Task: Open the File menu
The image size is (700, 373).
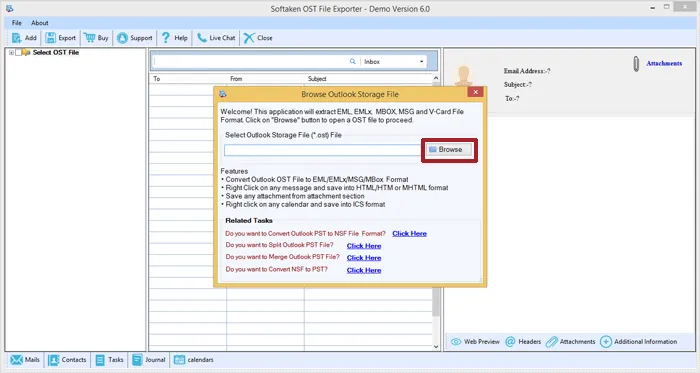Action: [x=17, y=23]
